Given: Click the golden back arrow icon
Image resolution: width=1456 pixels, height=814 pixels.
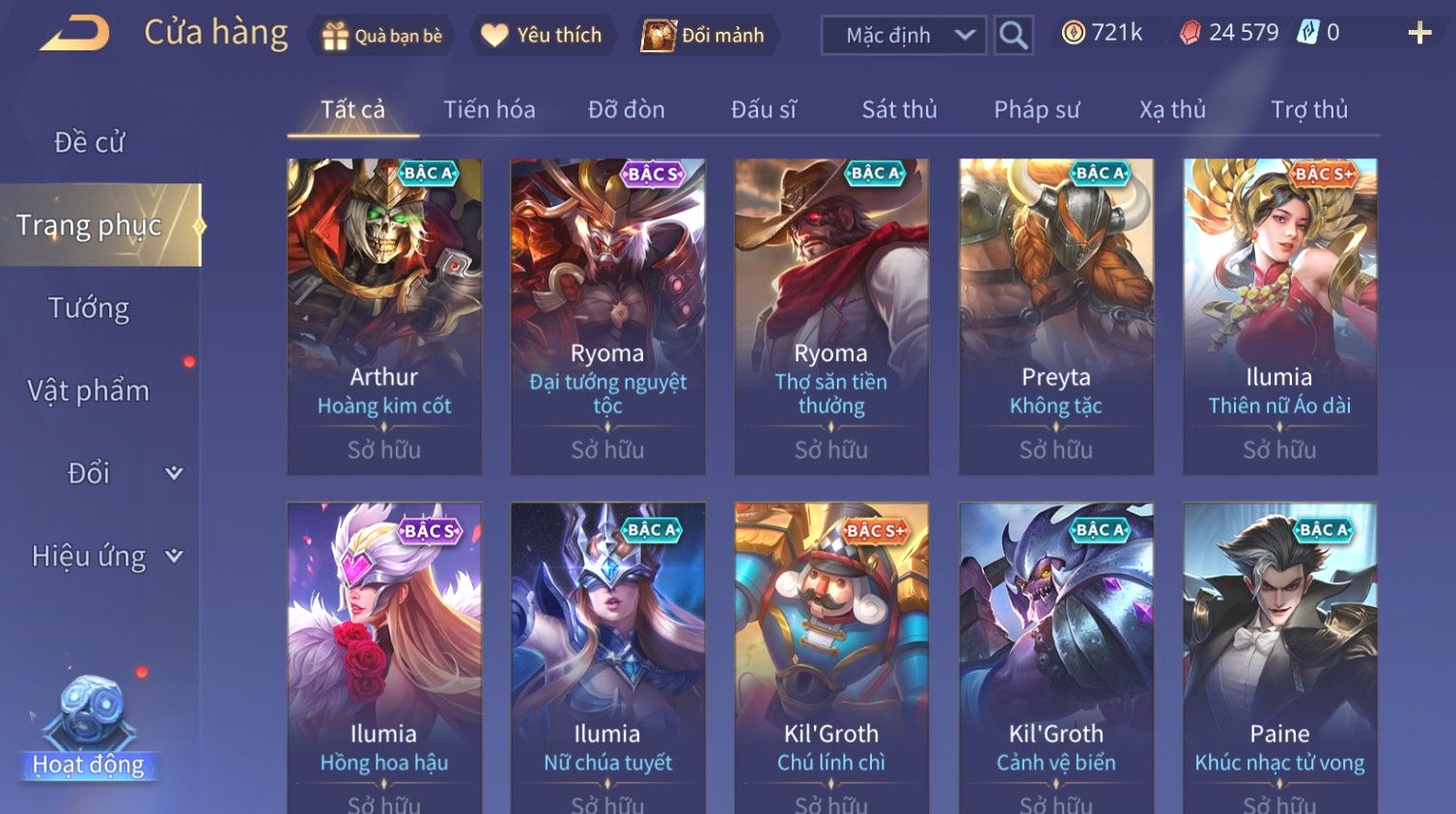Looking at the screenshot, I should coord(74,34).
